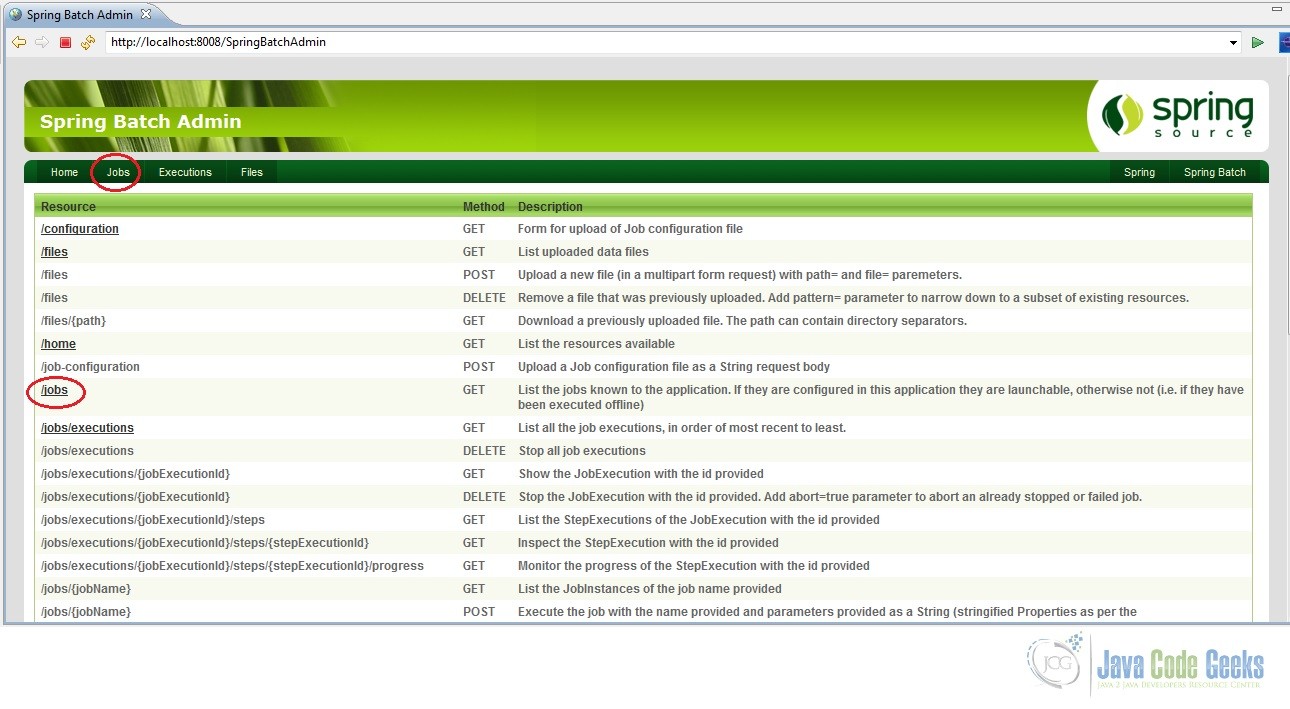Viewport: 1290px width, 709px height.
Task: Follow the /configuration resource link
Action: [x=80, y=229]
